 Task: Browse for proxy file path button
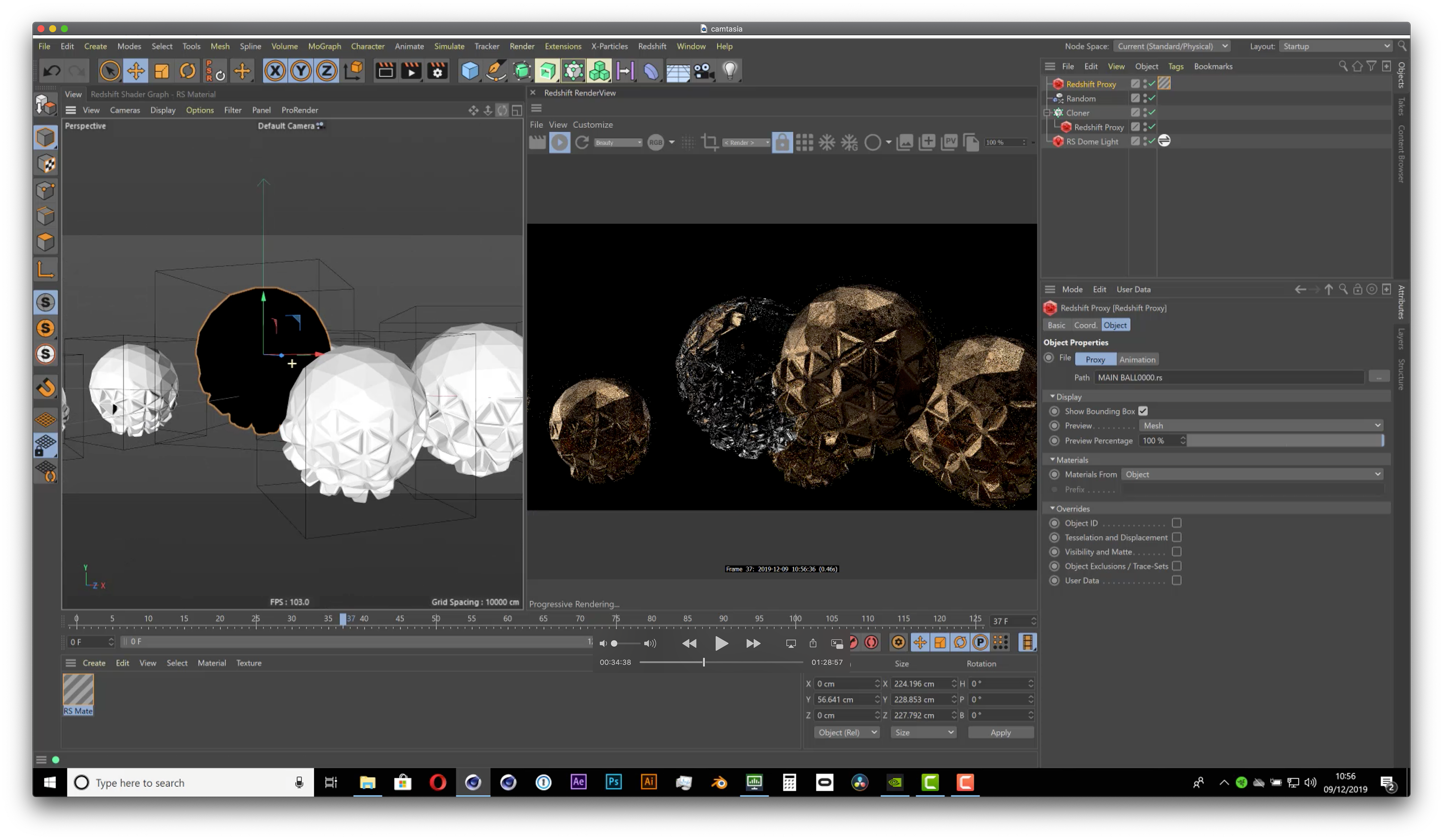pos(1379,377)
